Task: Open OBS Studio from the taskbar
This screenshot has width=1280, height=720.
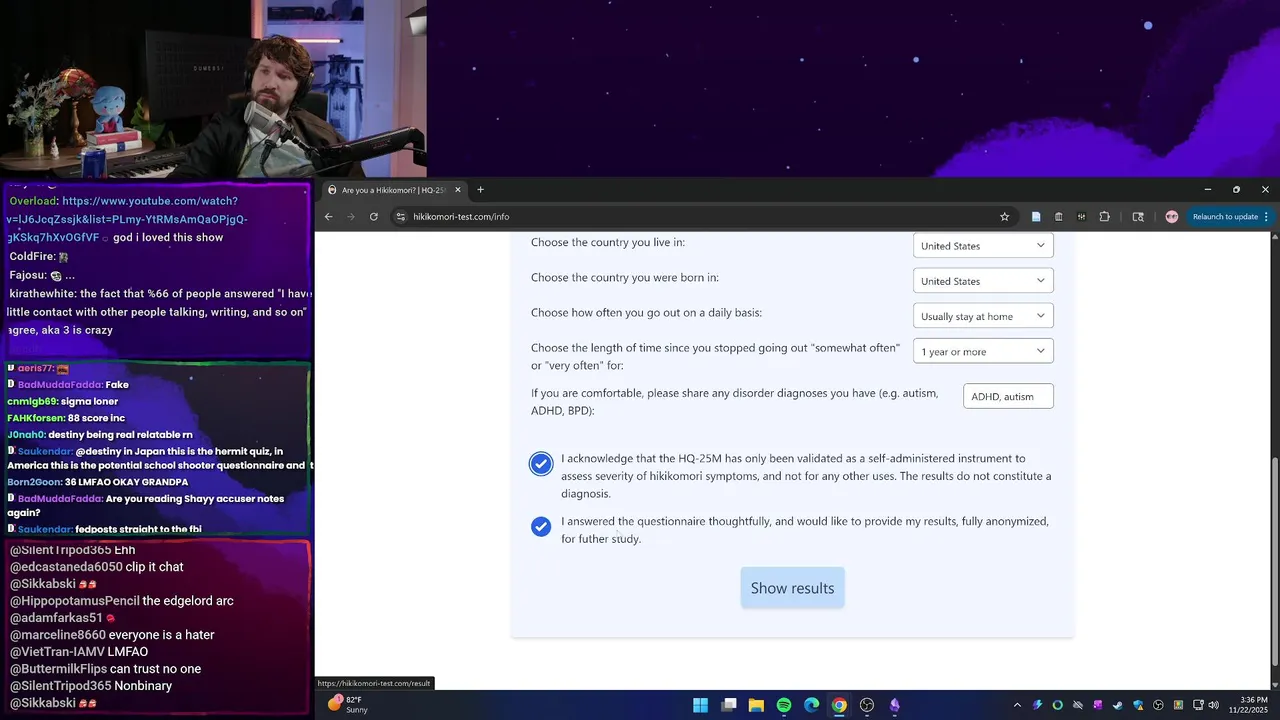Action: [x=867, y=705]
